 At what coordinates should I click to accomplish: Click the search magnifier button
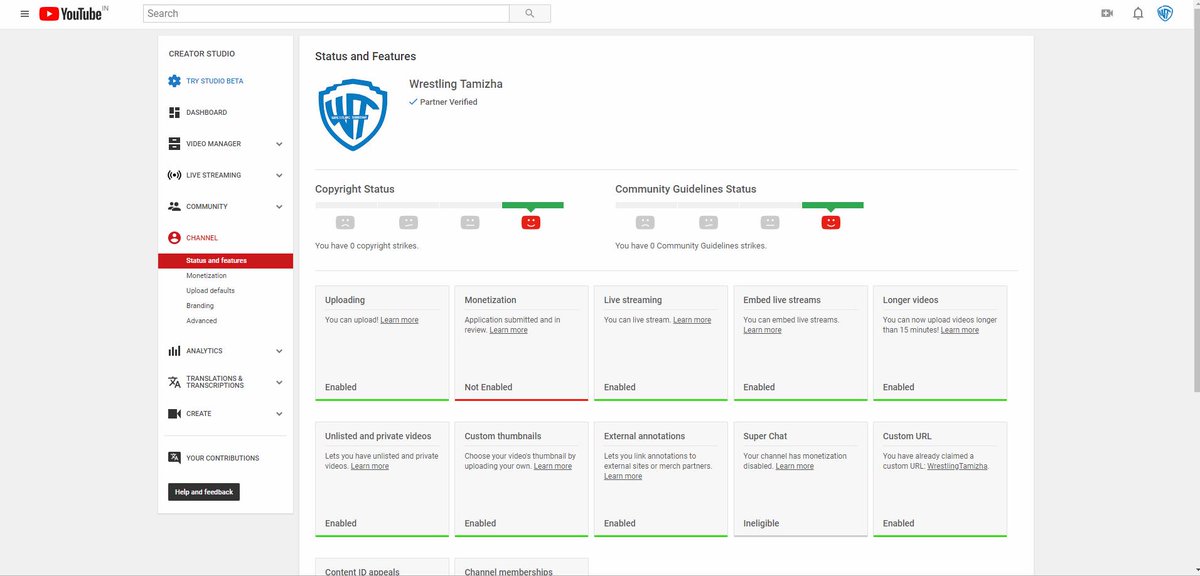tap(530, 14)
